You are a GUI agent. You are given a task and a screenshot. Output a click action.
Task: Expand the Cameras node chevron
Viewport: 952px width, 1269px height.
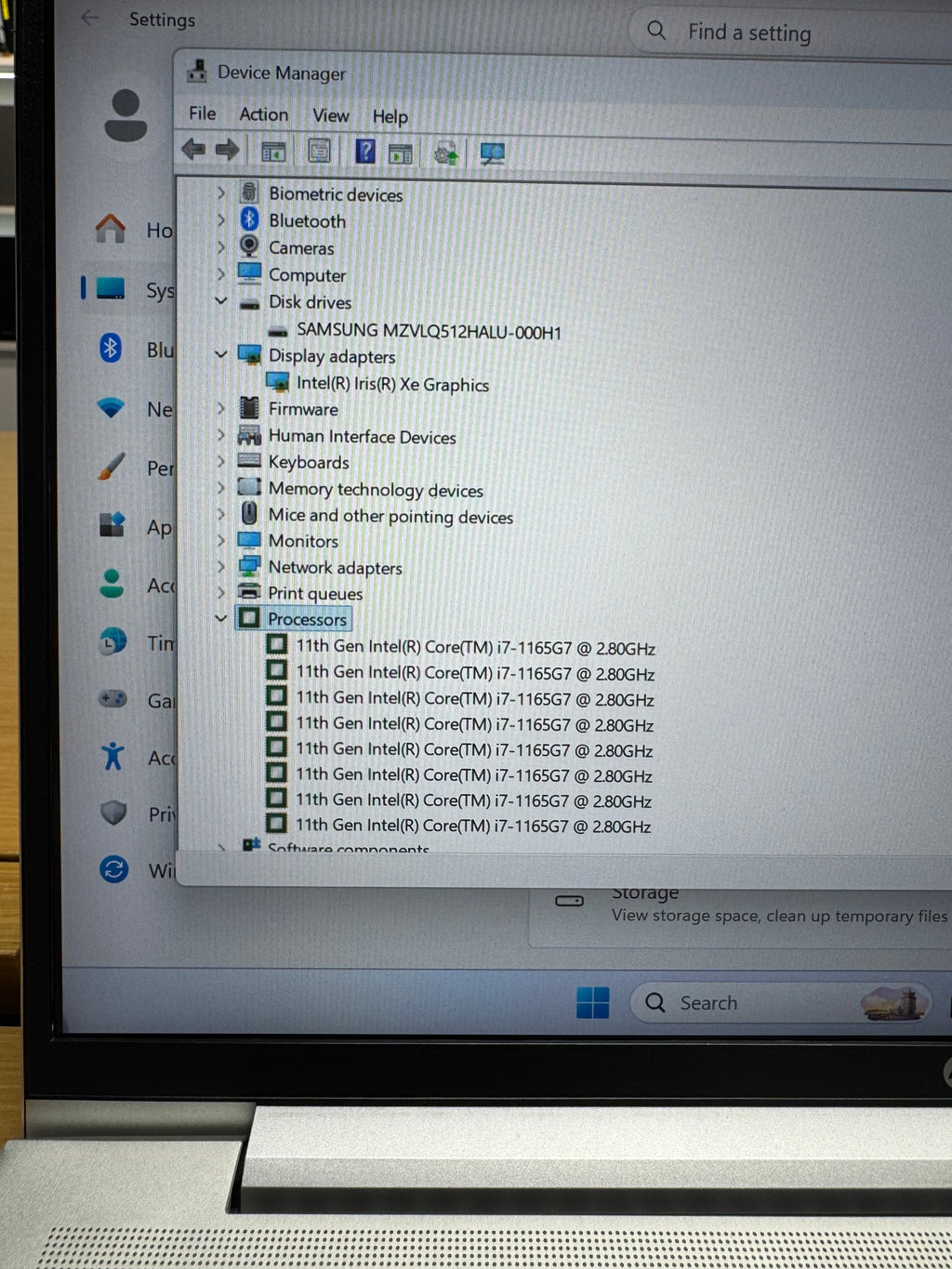click(x=220, y=247)
